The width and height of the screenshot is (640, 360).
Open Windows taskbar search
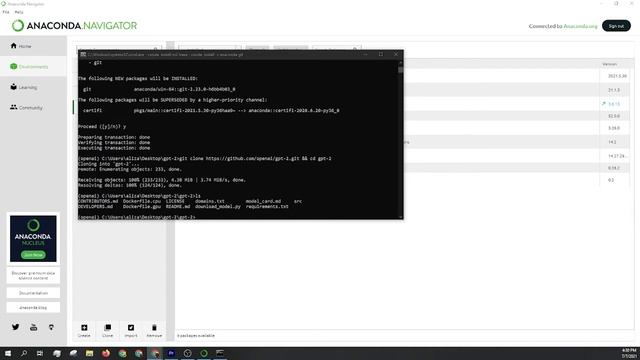[24, 353]
